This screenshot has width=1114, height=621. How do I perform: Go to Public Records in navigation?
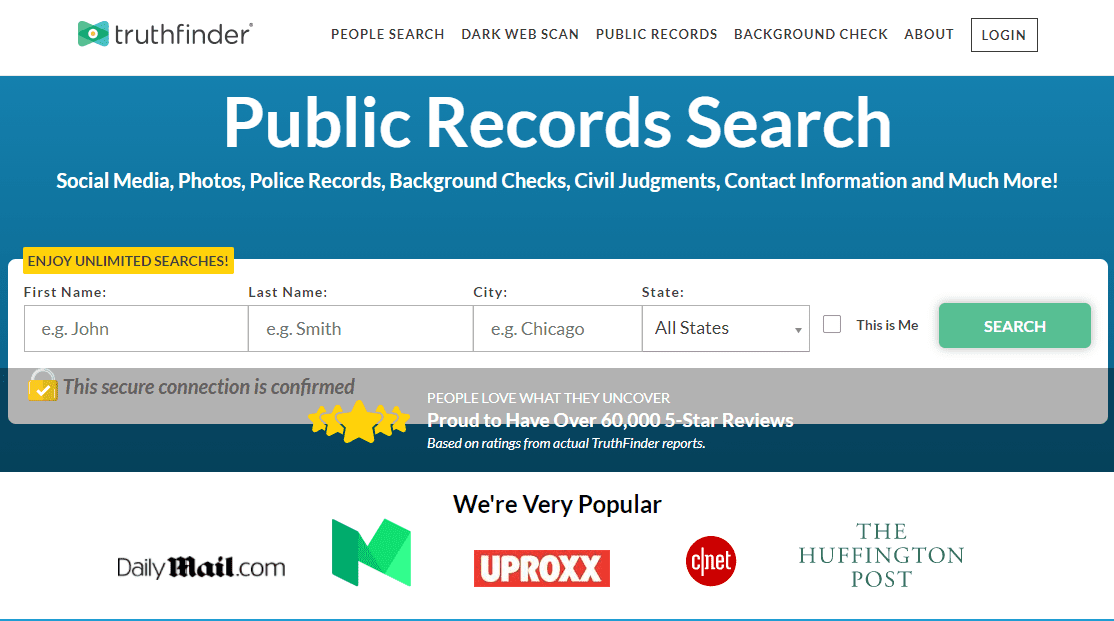pos(656,34)
